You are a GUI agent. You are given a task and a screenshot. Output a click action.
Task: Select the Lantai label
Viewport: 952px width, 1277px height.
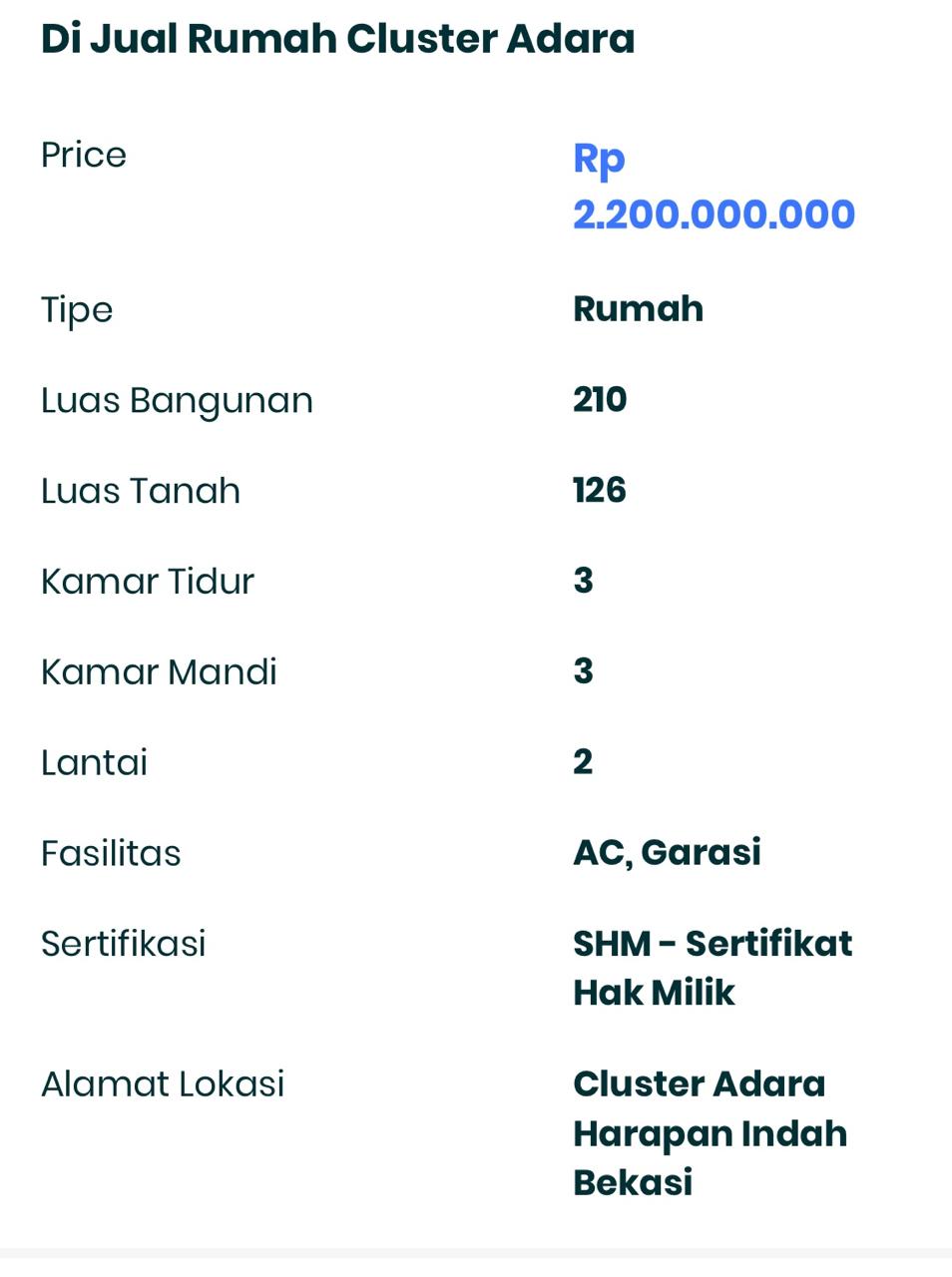coord(94,762)
